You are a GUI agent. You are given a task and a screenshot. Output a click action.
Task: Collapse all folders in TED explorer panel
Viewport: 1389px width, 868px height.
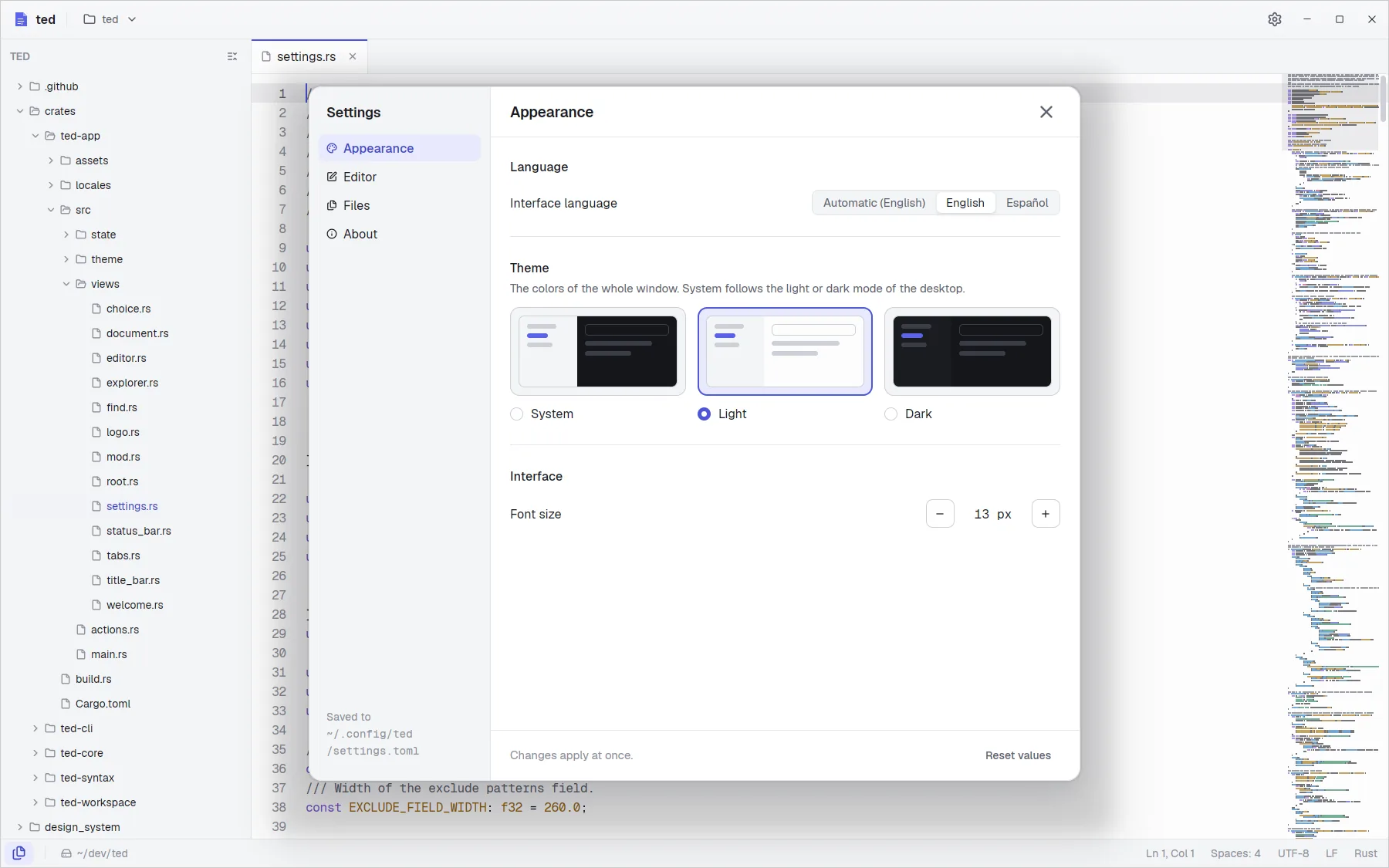[232, 56]
